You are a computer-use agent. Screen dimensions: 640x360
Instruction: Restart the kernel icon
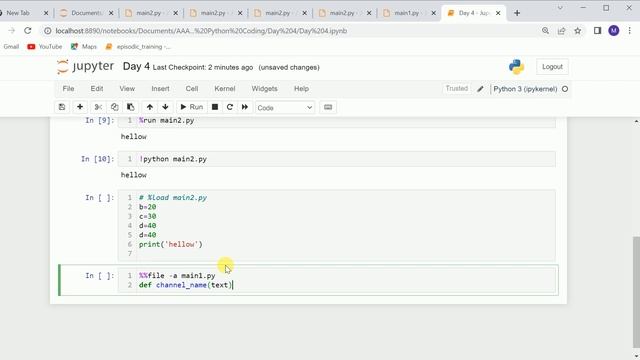pyautogui.click(x=230, y=107)
